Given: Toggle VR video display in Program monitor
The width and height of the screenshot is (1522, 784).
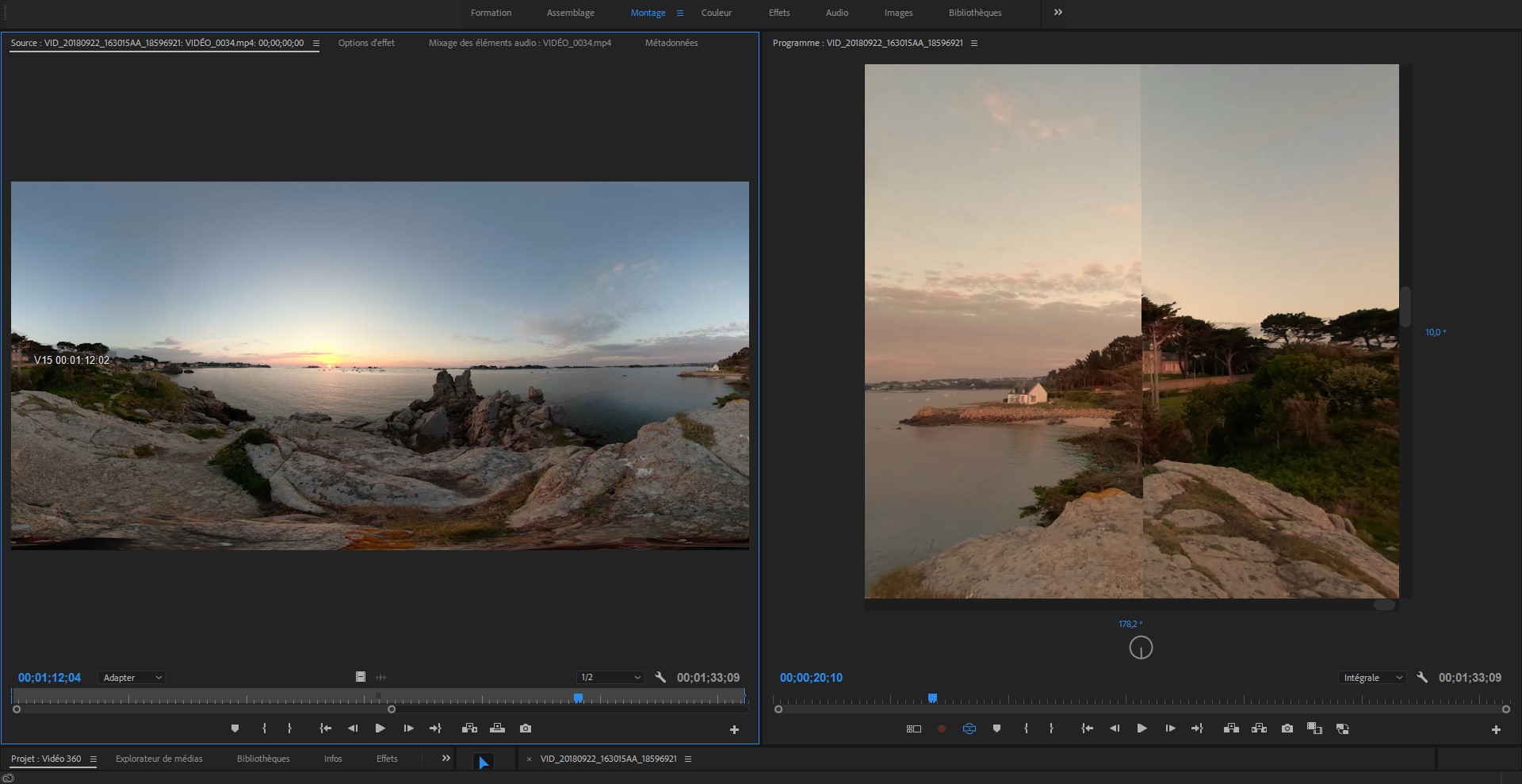Looking at the screenshot, I should [969, 729].
